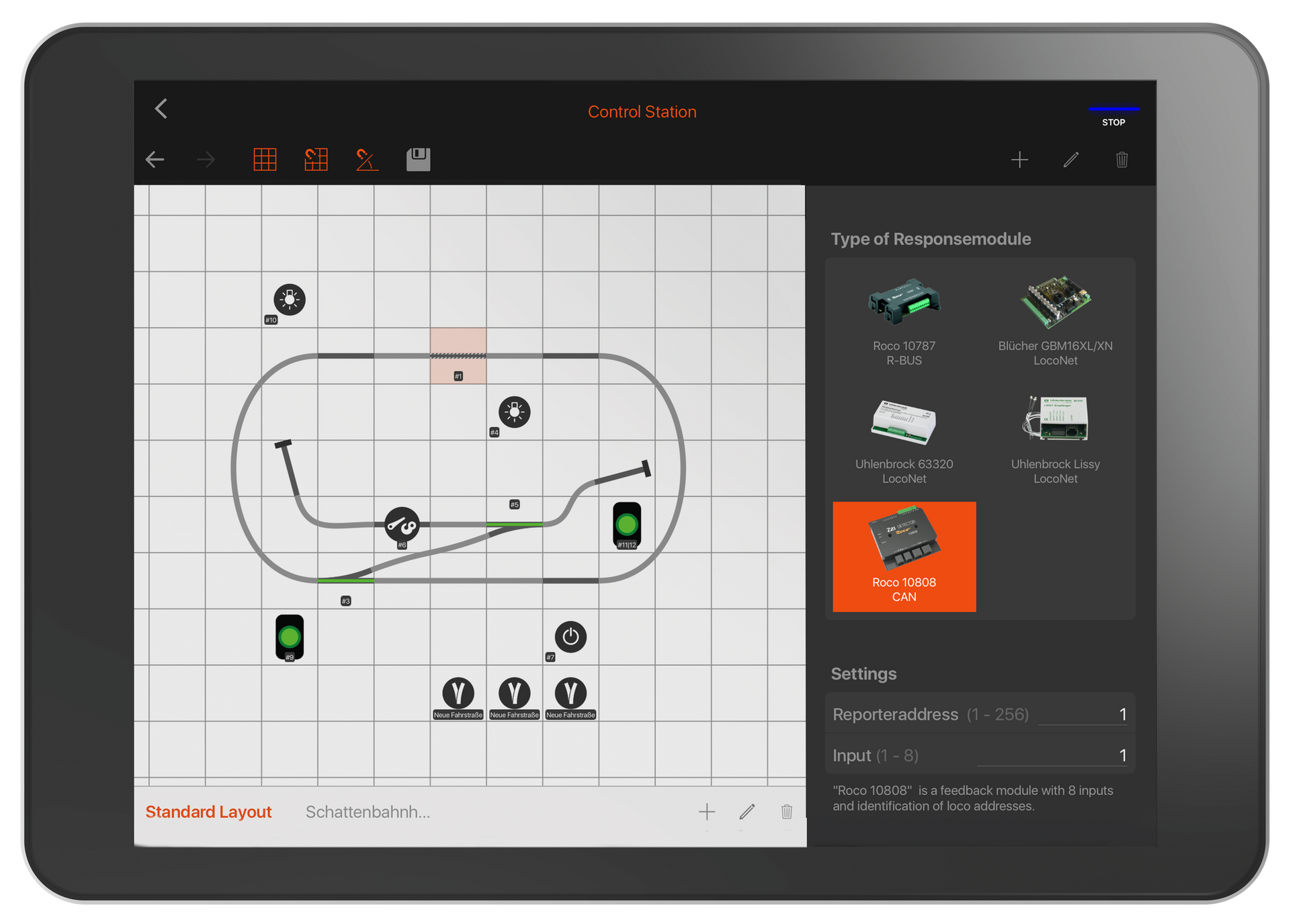Enable snap-to-grid magnet tool
Viewport: 1290px width, 924px height.
[316, 159]
